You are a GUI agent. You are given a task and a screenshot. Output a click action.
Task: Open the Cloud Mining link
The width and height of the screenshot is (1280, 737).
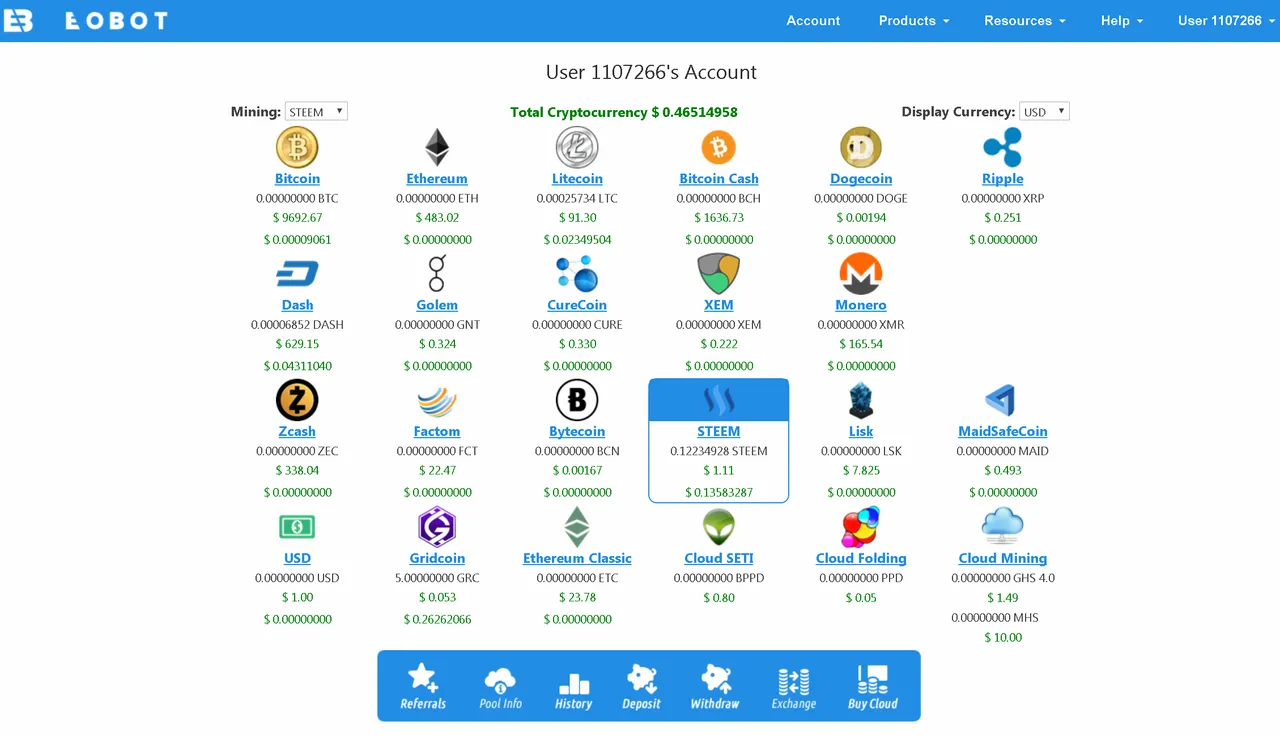[x=1002, y=558]
